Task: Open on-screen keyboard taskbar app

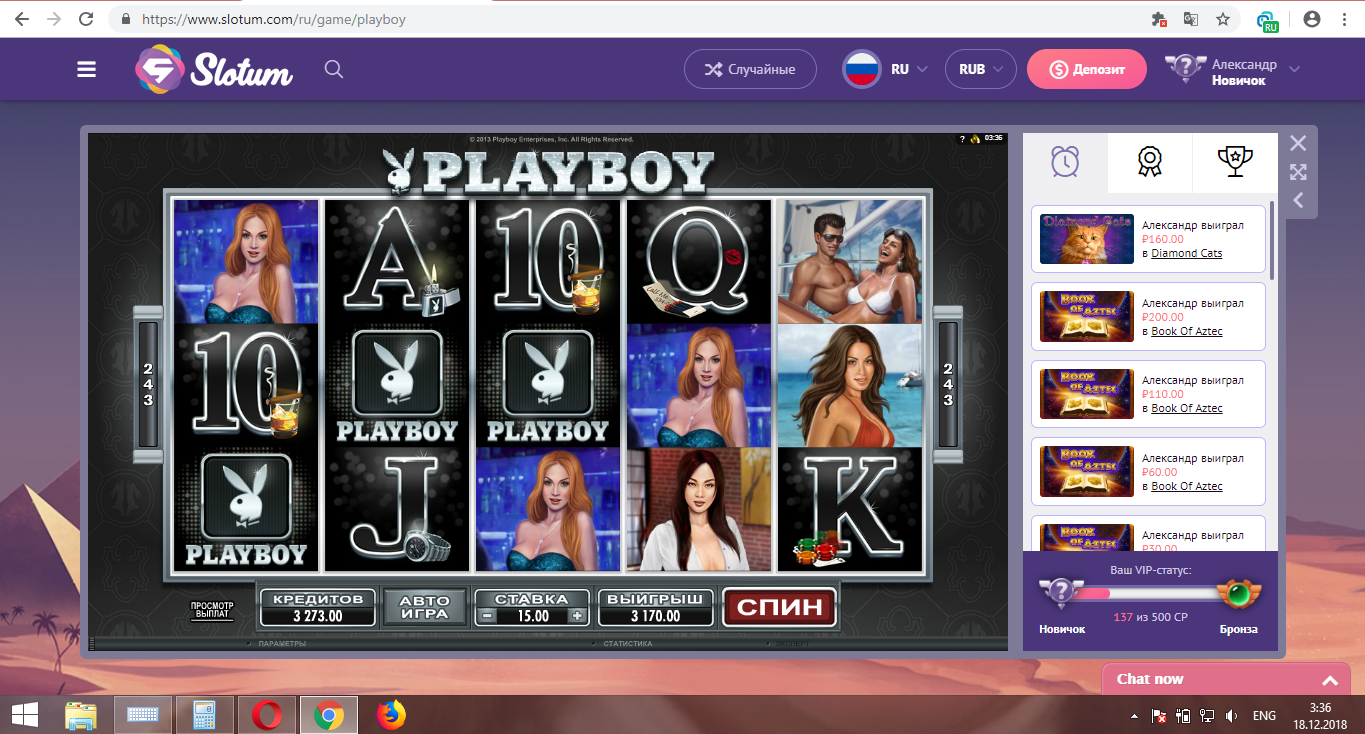Action: point(143,715)
